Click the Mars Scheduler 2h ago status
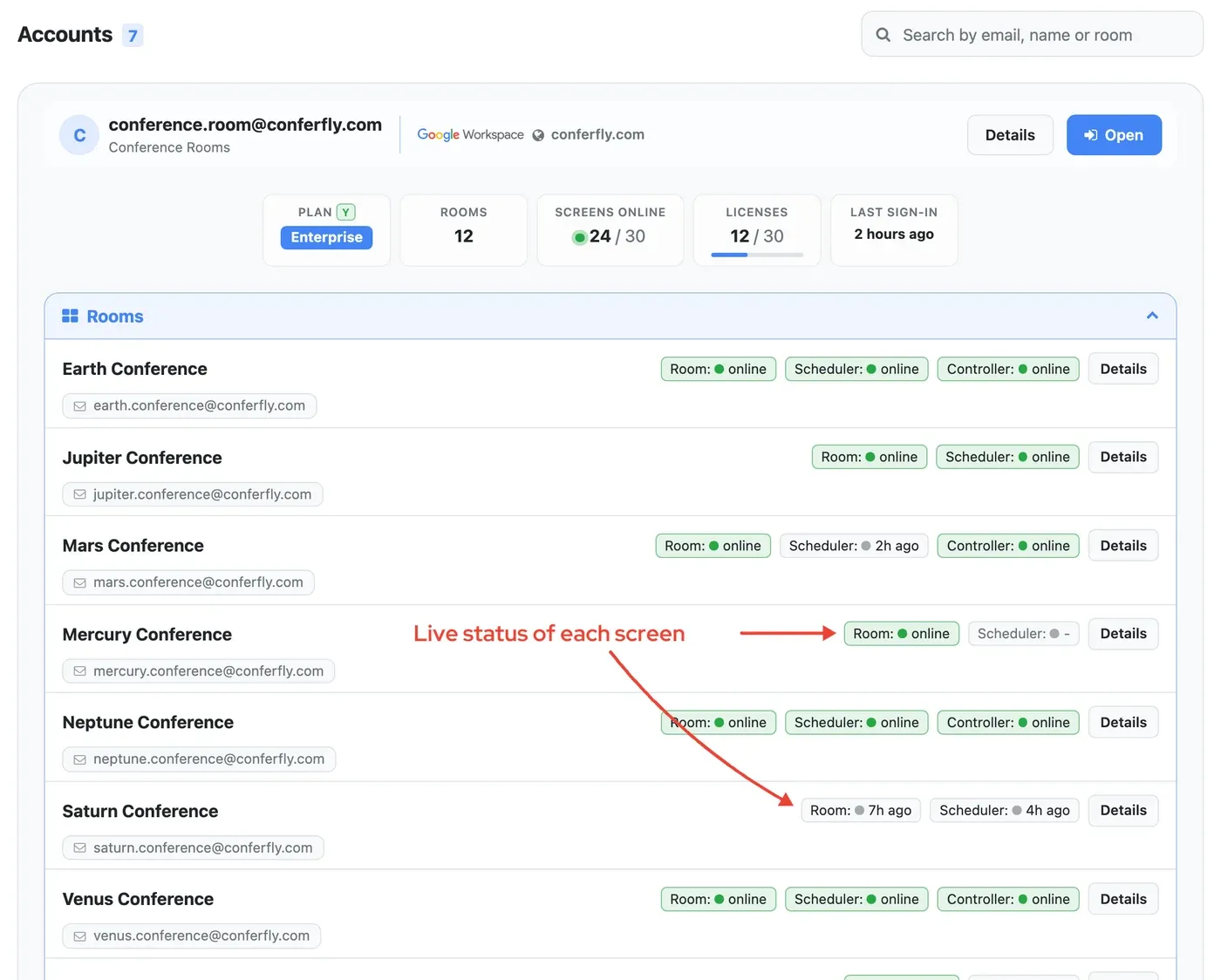The width and height of the screenshot is (1221, 980). click(x=854, y=546)
